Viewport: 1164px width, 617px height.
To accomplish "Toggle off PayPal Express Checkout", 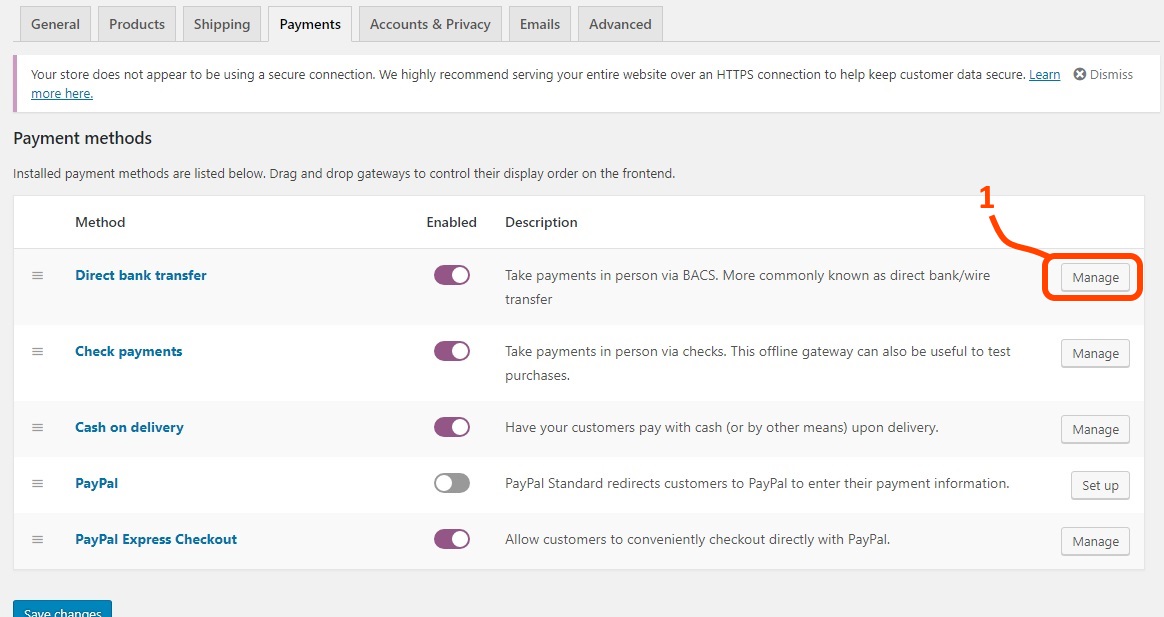I will coord(451,539).
